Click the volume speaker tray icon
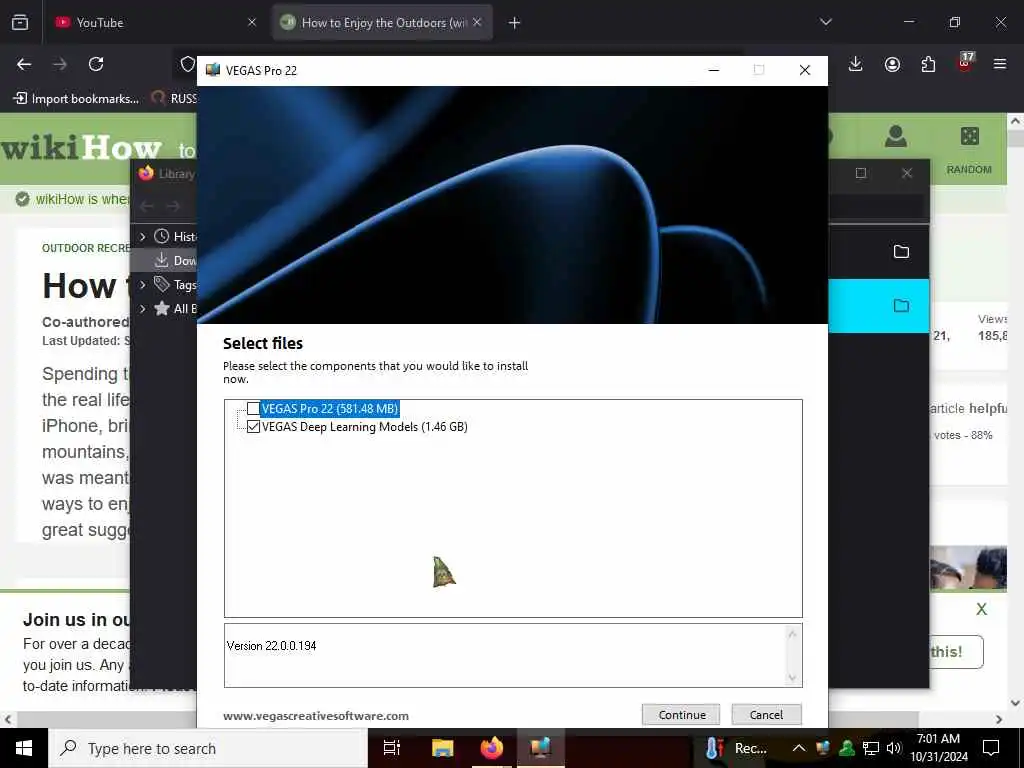1024x768 pixels. click(x=894, y=748)
